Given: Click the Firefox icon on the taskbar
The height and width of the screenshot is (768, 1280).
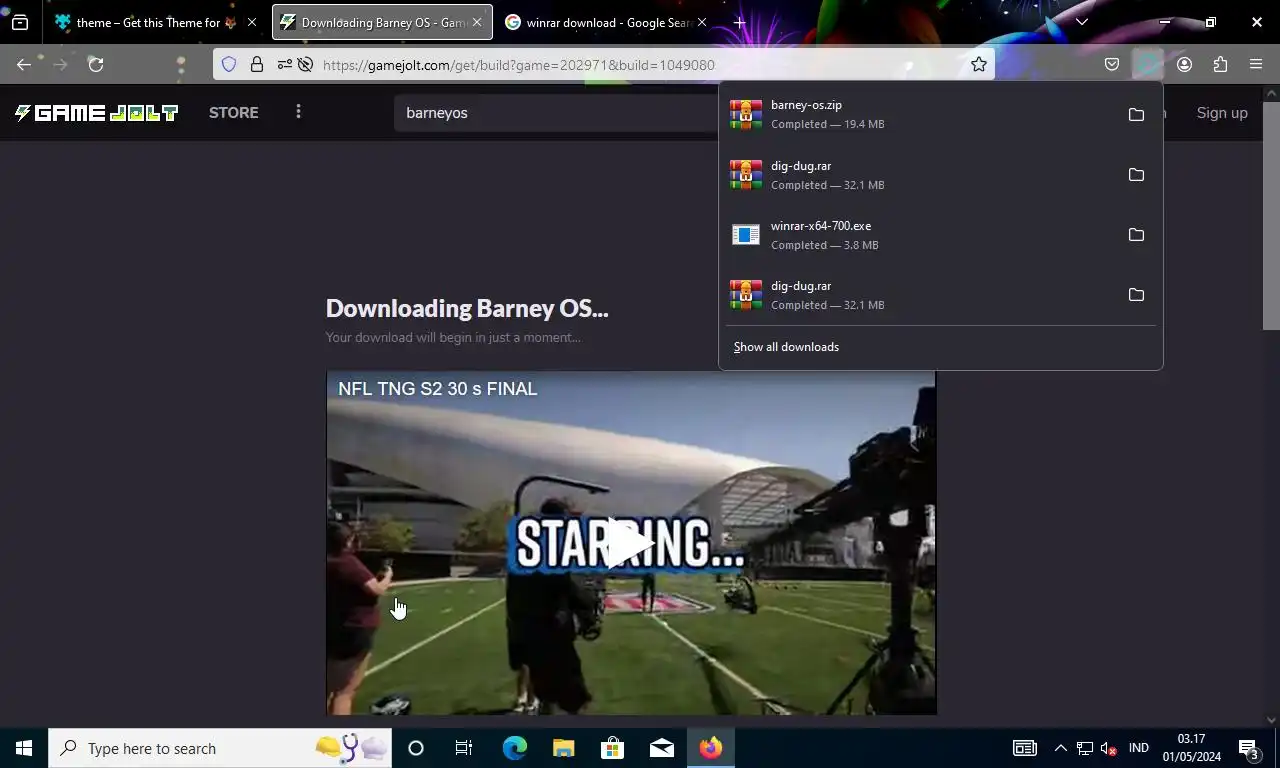Looking at the screenshot, I should 711,748.
